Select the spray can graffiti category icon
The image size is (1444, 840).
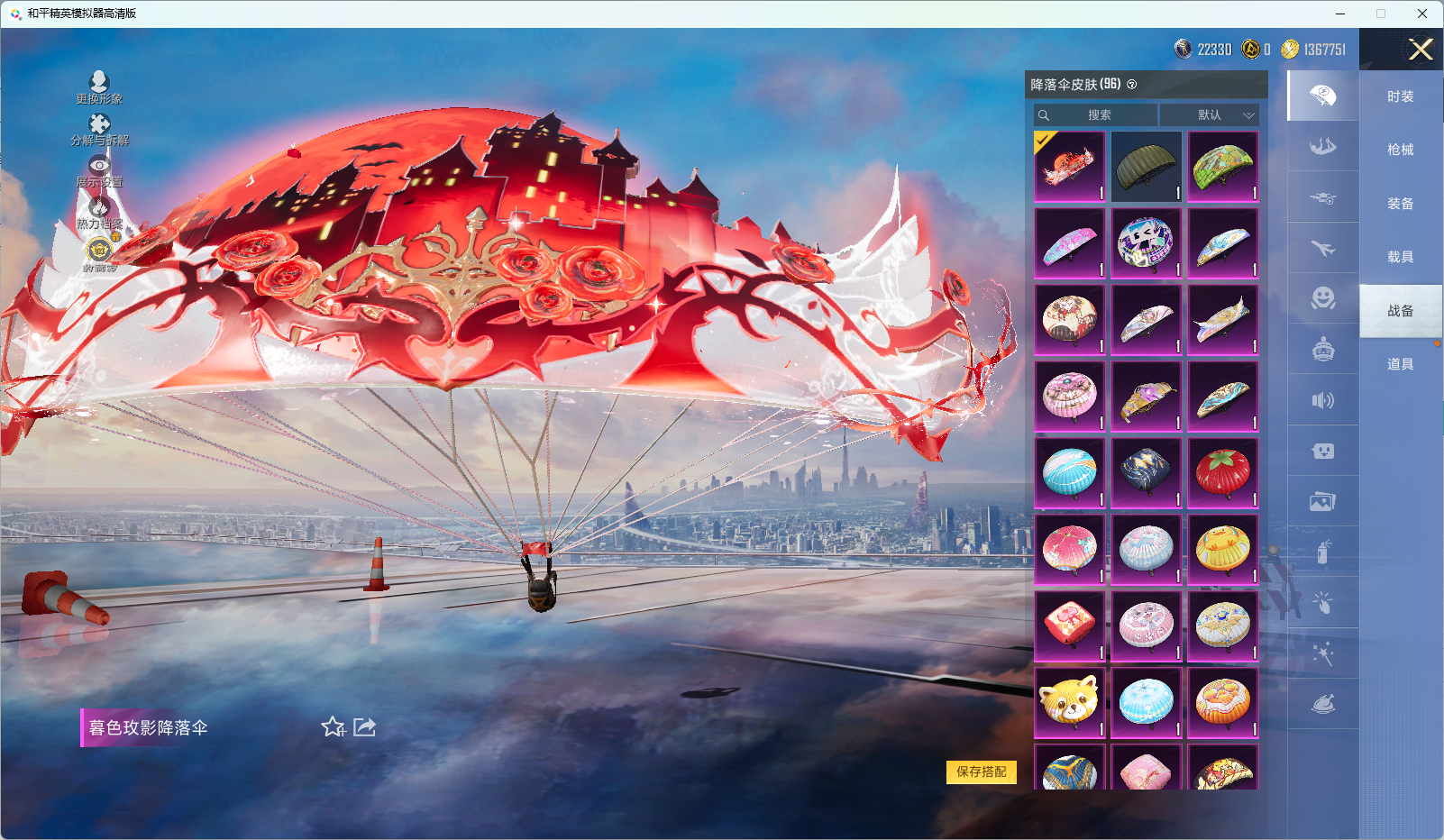[1322, 552]
